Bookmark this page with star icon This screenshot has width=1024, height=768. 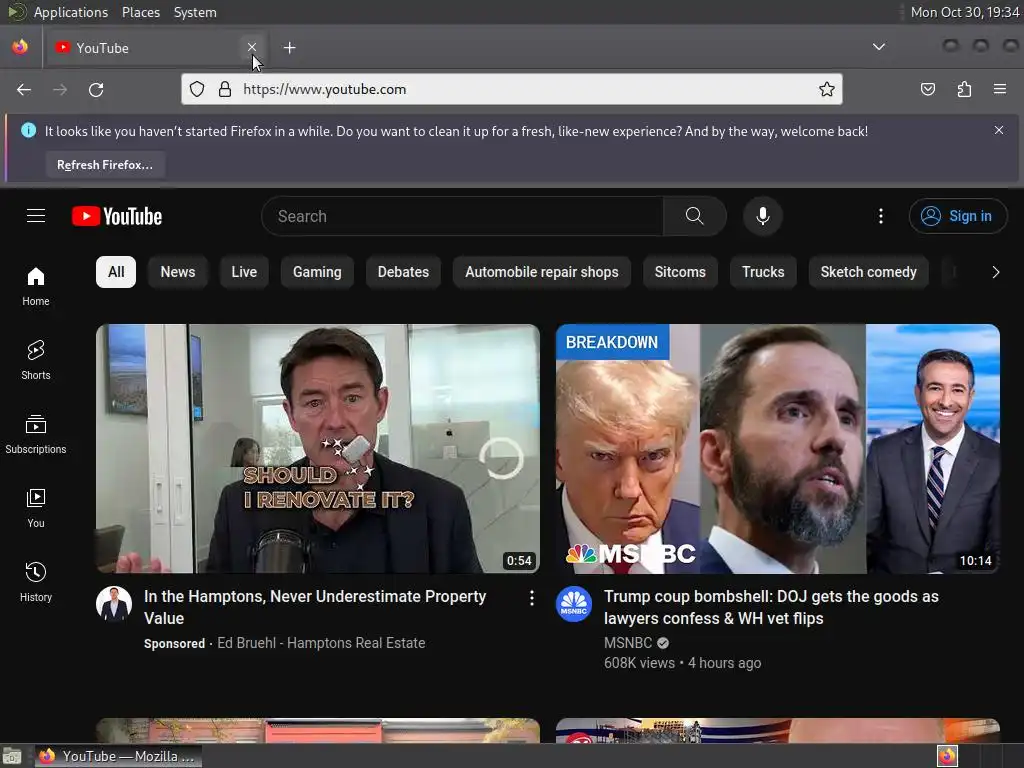coord(826,89)
